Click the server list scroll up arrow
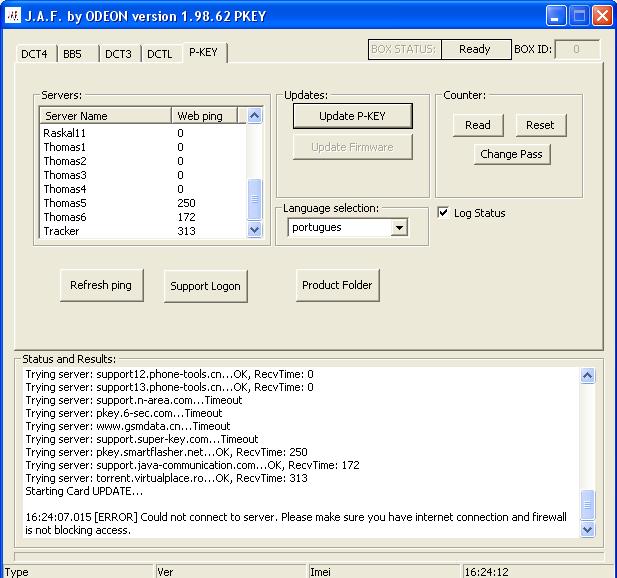 point(255,116)
